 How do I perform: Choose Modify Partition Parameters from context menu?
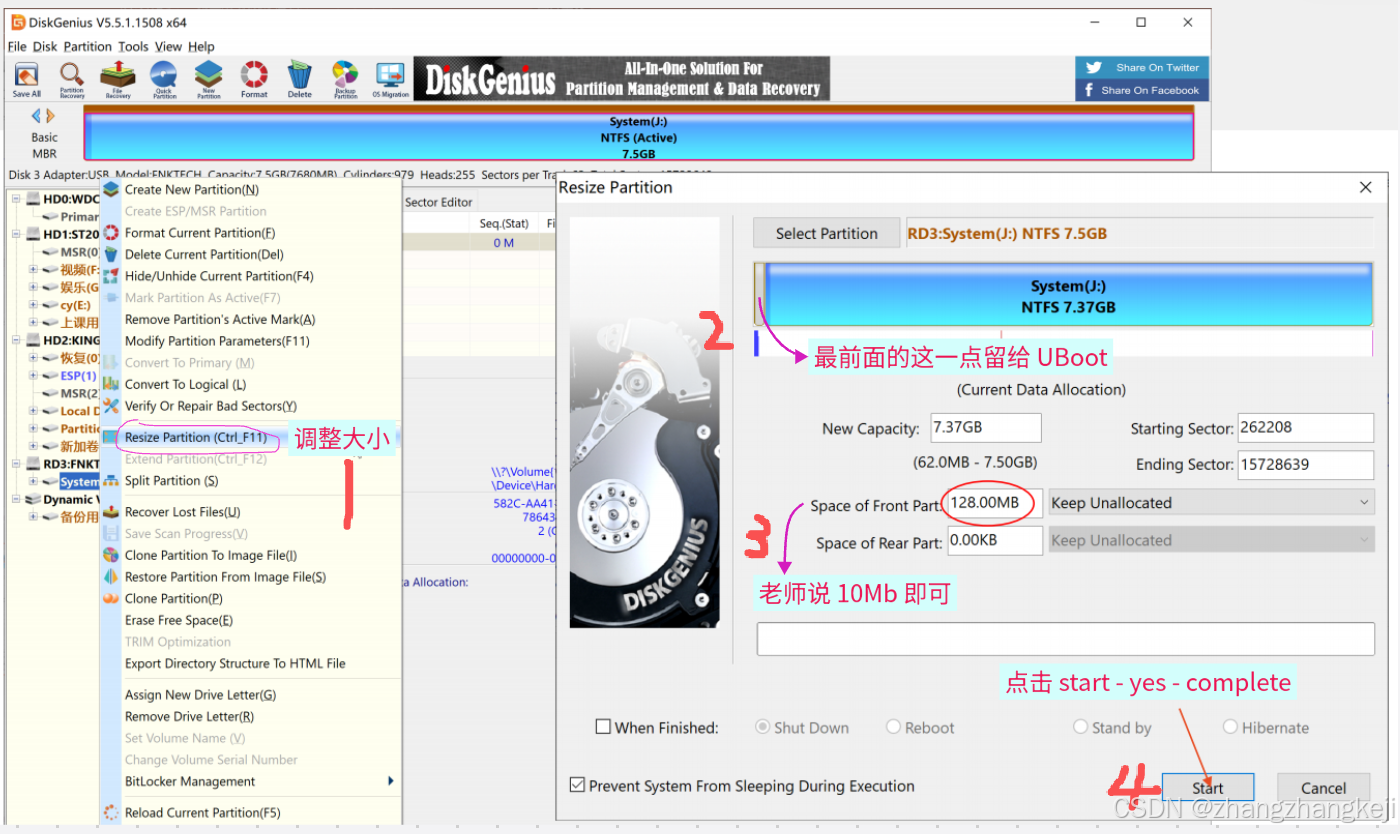251,341
